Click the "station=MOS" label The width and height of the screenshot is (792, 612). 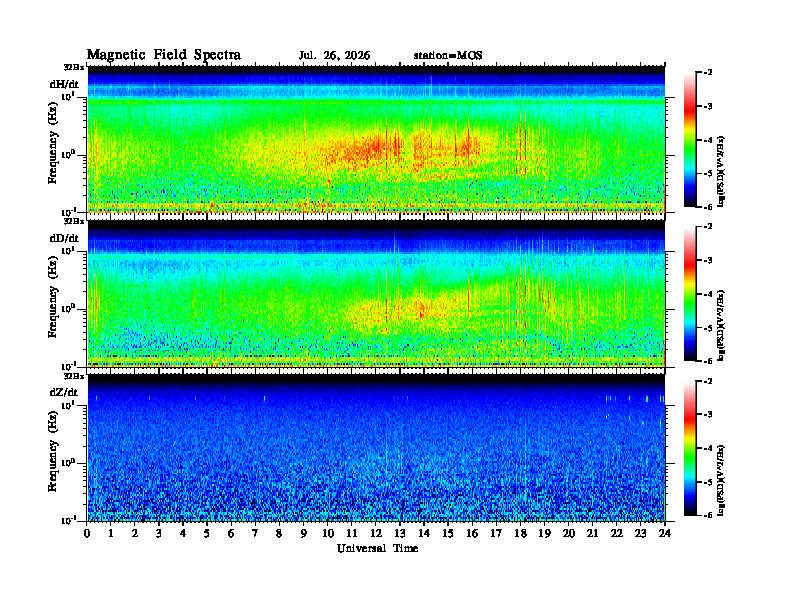tap(448, 56)
